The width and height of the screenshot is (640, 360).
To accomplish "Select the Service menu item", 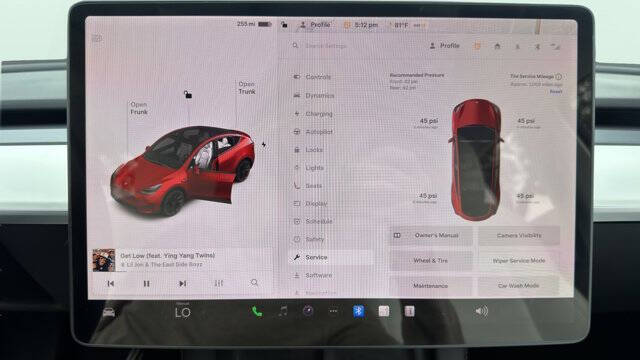I will [331, 257].
